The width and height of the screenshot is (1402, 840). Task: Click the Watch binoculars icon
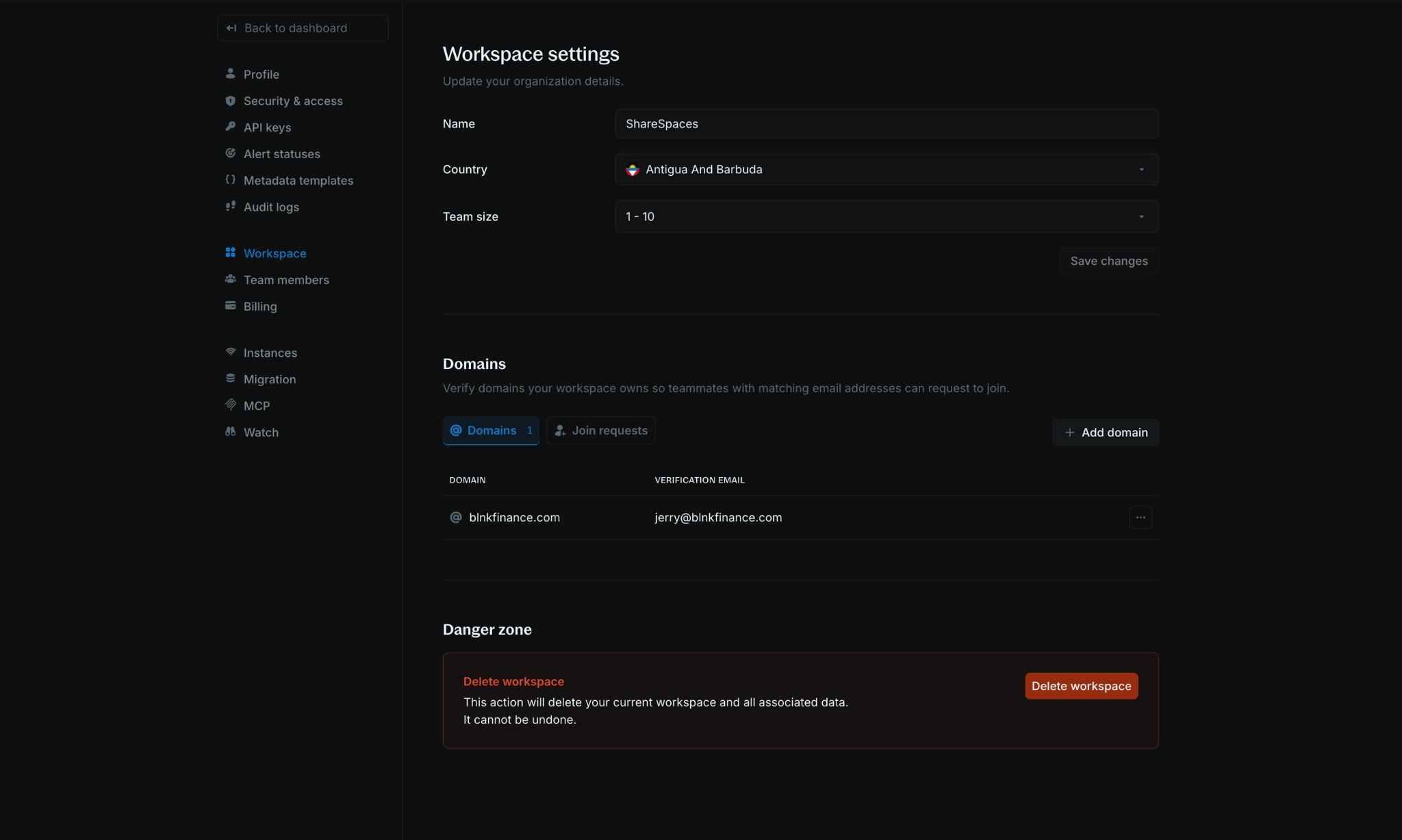[x=231, y=432]
